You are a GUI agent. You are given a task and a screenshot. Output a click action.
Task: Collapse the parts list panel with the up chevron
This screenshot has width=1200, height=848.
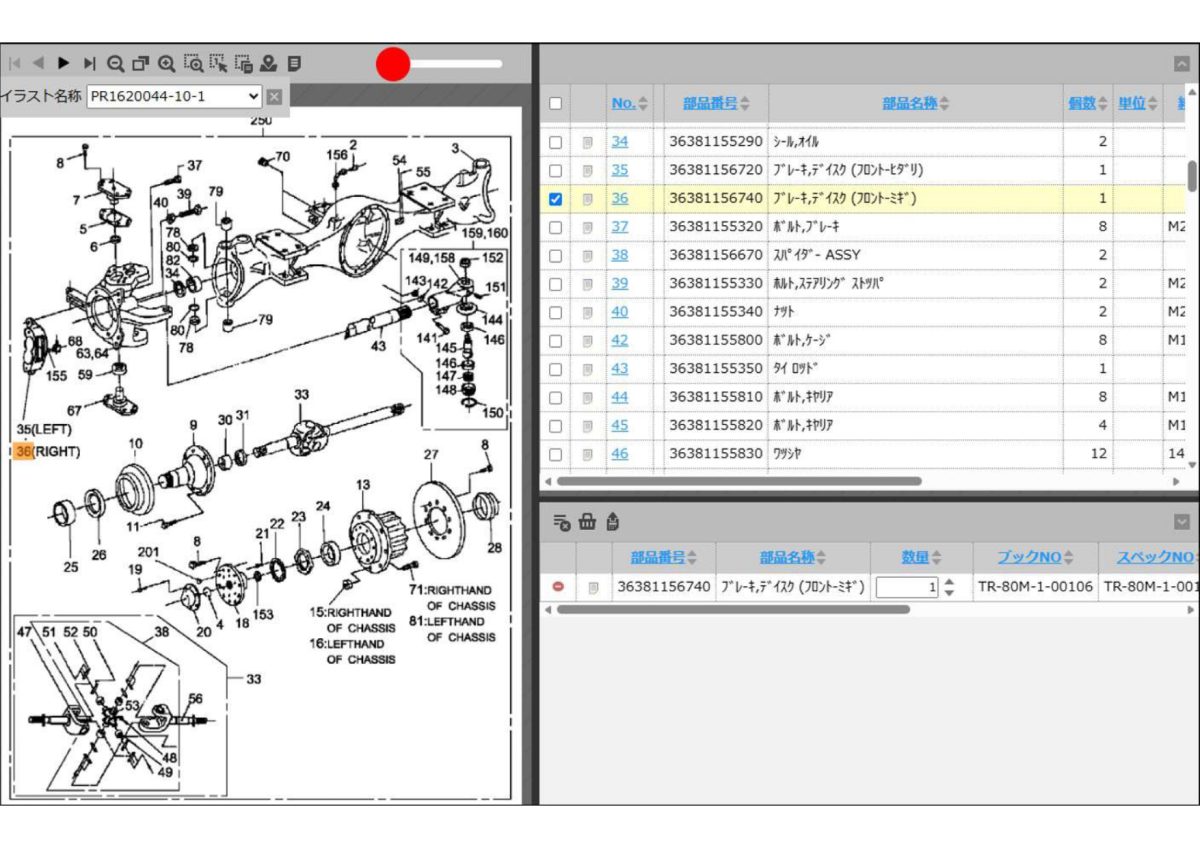(x=1182, y=63)
